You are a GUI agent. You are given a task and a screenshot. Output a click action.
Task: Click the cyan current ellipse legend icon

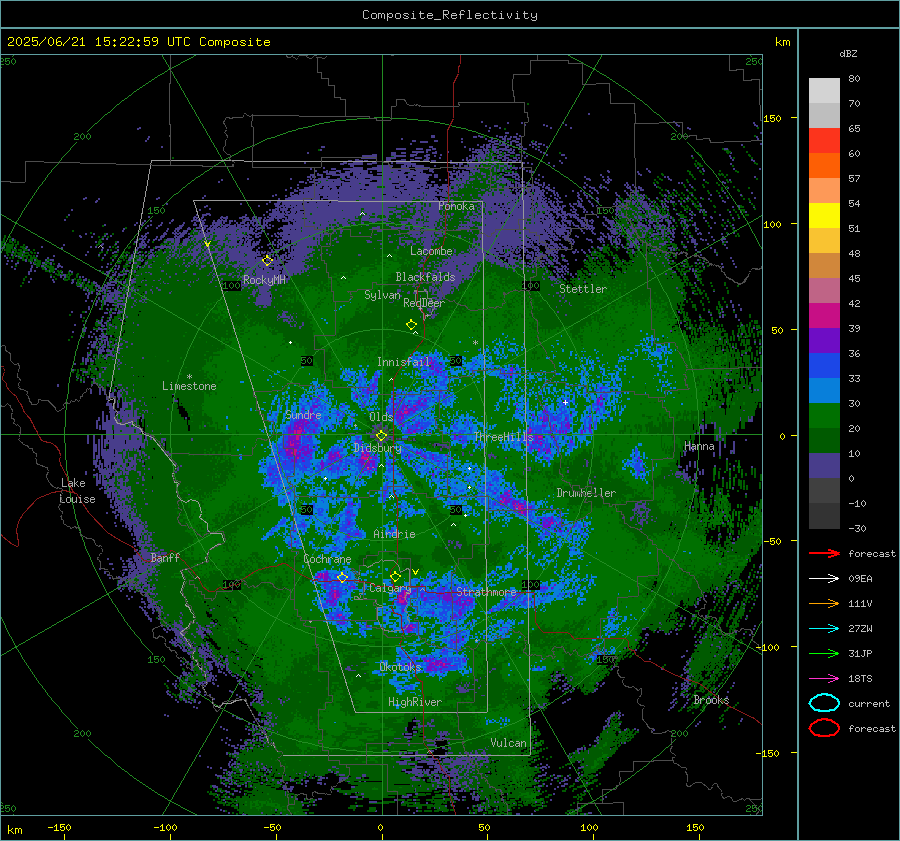coord(824,703)
